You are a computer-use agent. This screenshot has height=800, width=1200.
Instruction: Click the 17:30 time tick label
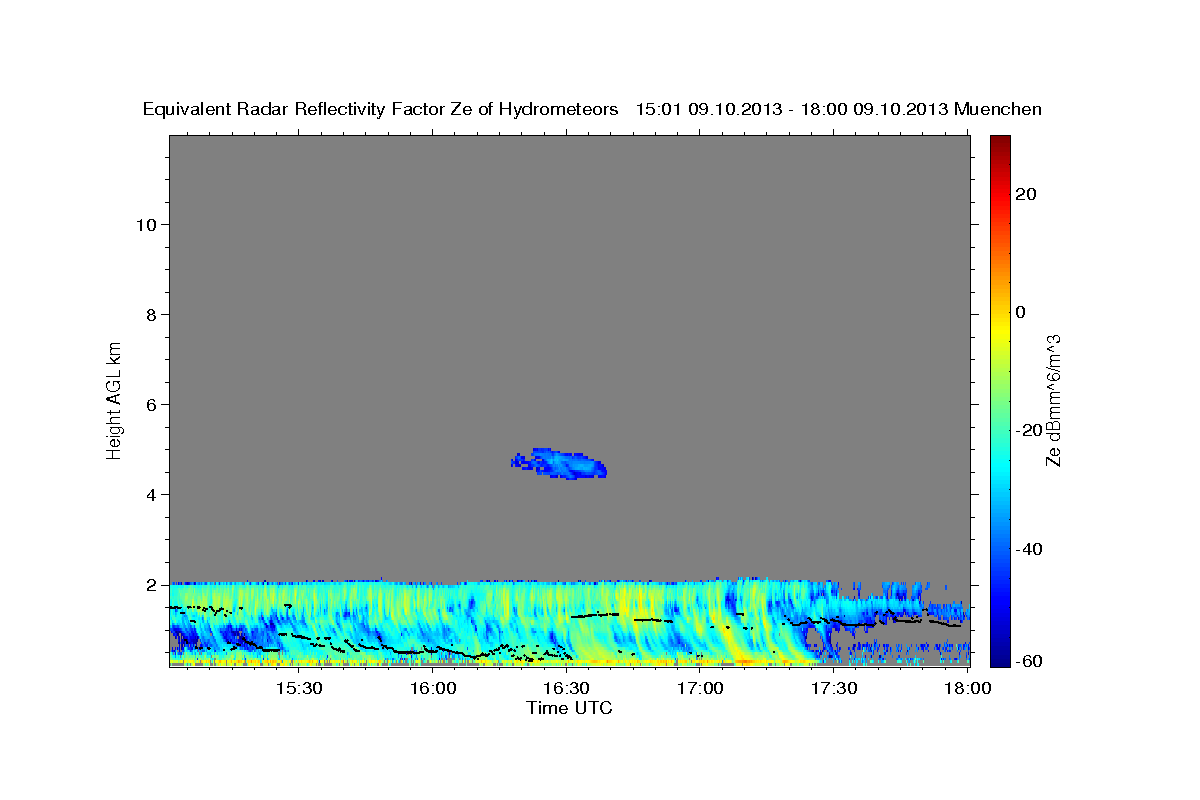point(834,689)
